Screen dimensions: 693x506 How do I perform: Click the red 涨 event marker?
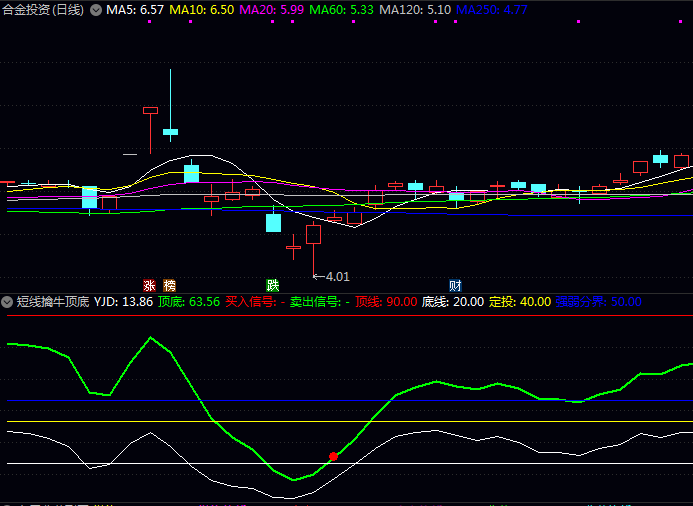(149, 285)
